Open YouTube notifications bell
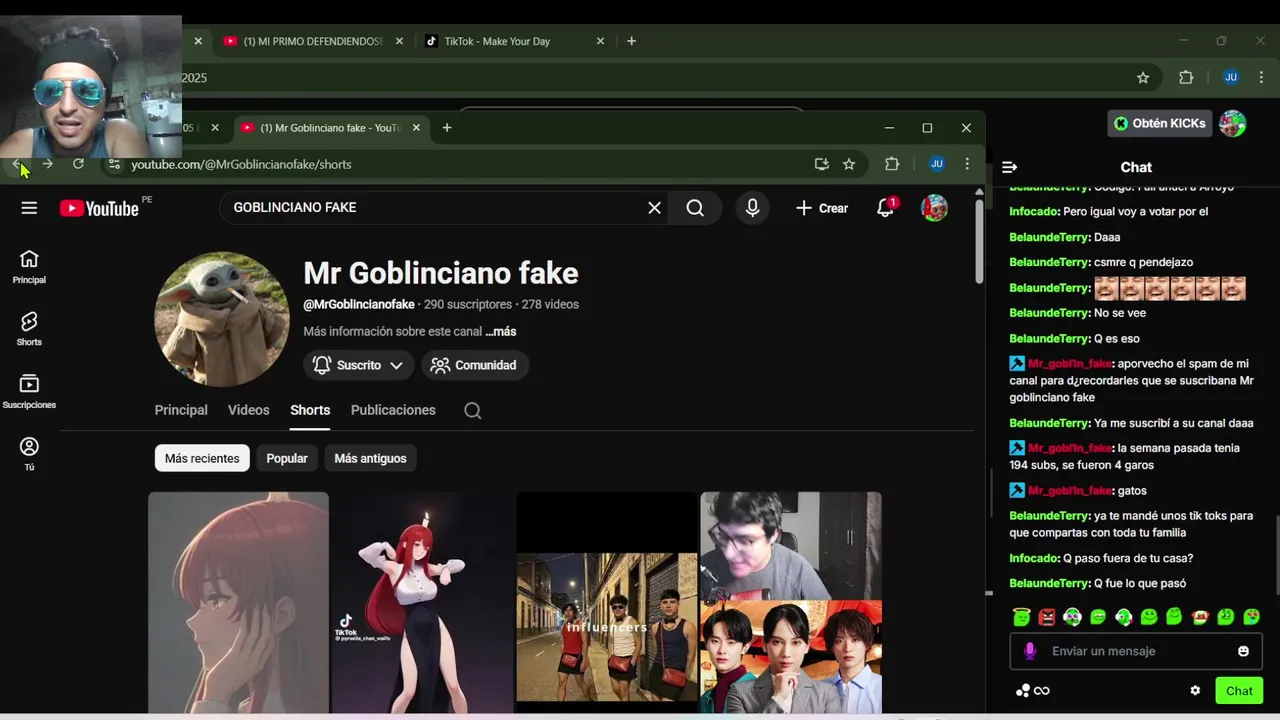Screen dimensions: 1280x720 click(885, 208)
